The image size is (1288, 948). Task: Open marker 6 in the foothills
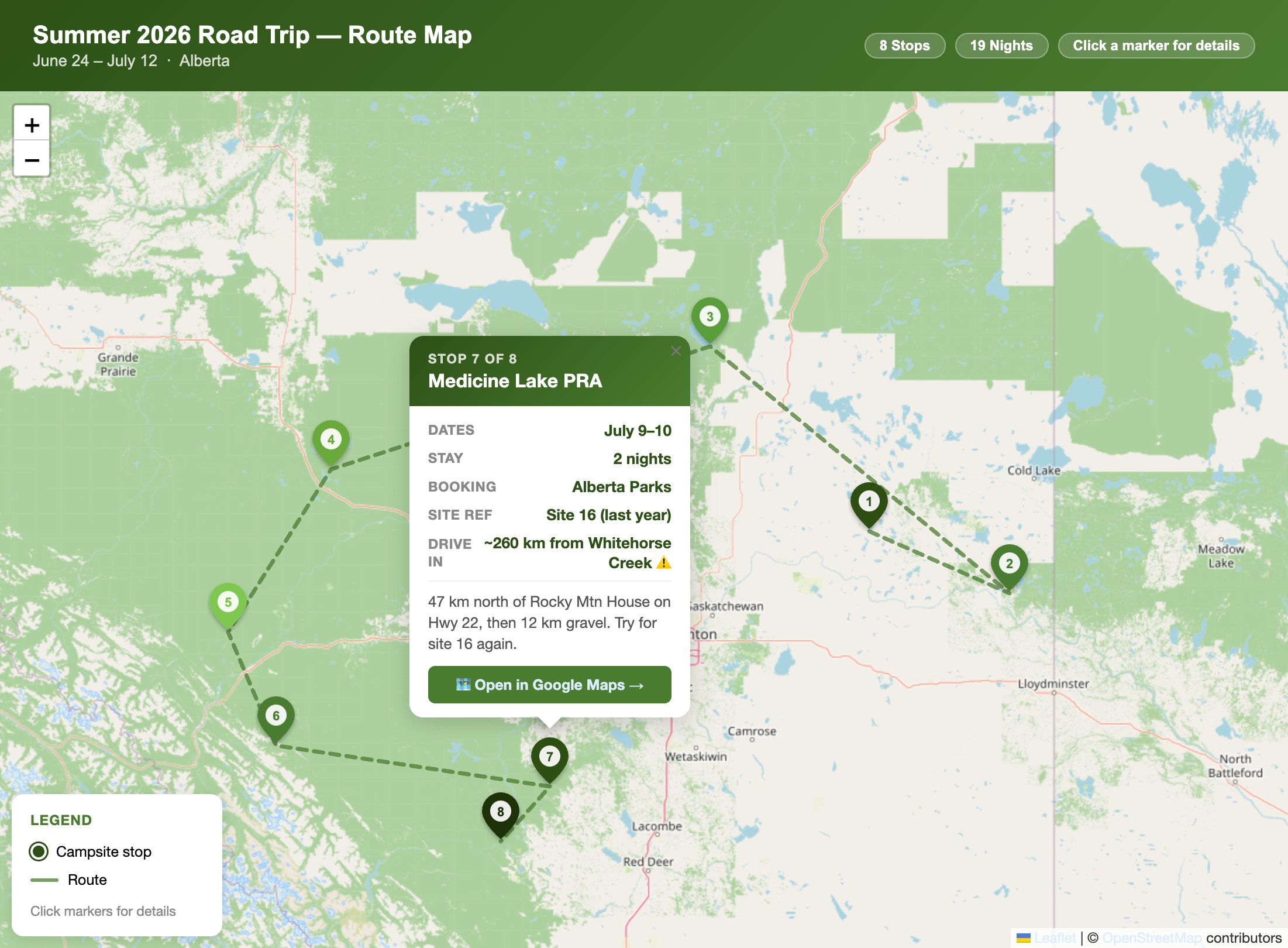pyautogui.click(x=277, y=715)
